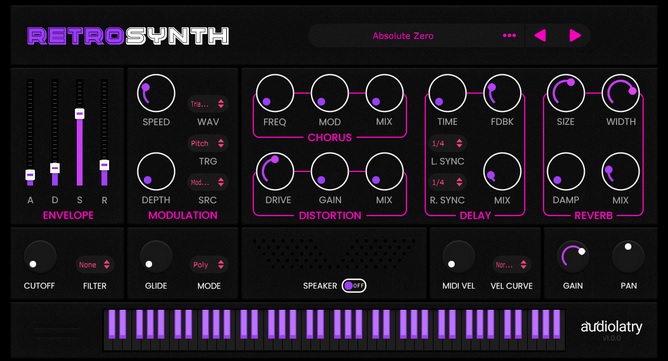Open the FILTER type dropdown showing None
668x361 pixels.
click(95, 265)
